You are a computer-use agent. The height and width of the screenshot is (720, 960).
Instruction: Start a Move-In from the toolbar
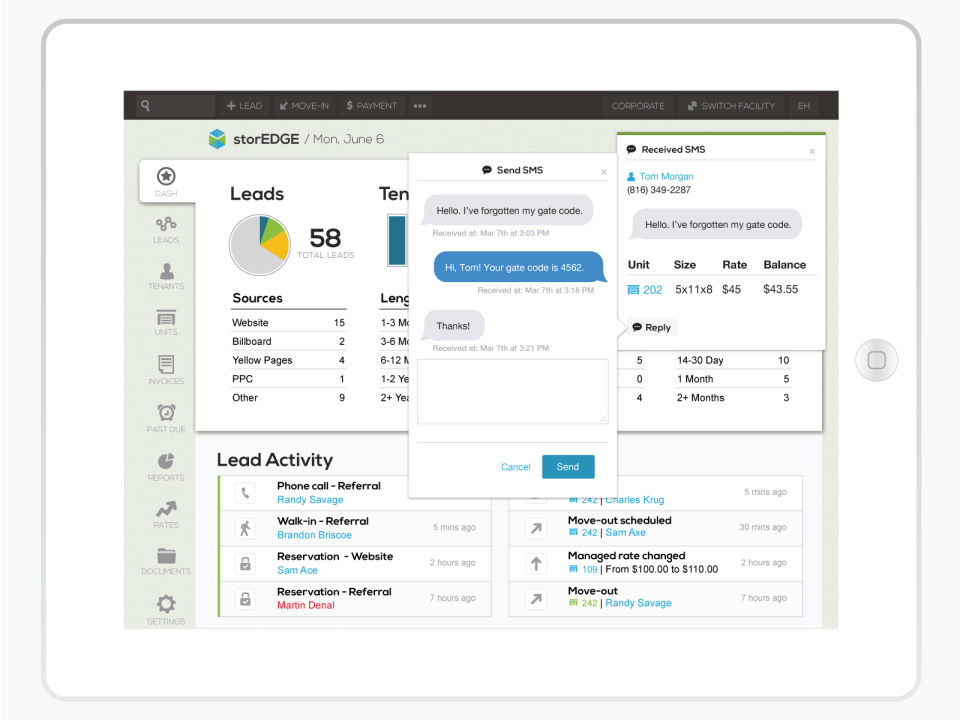pos(304,105)
